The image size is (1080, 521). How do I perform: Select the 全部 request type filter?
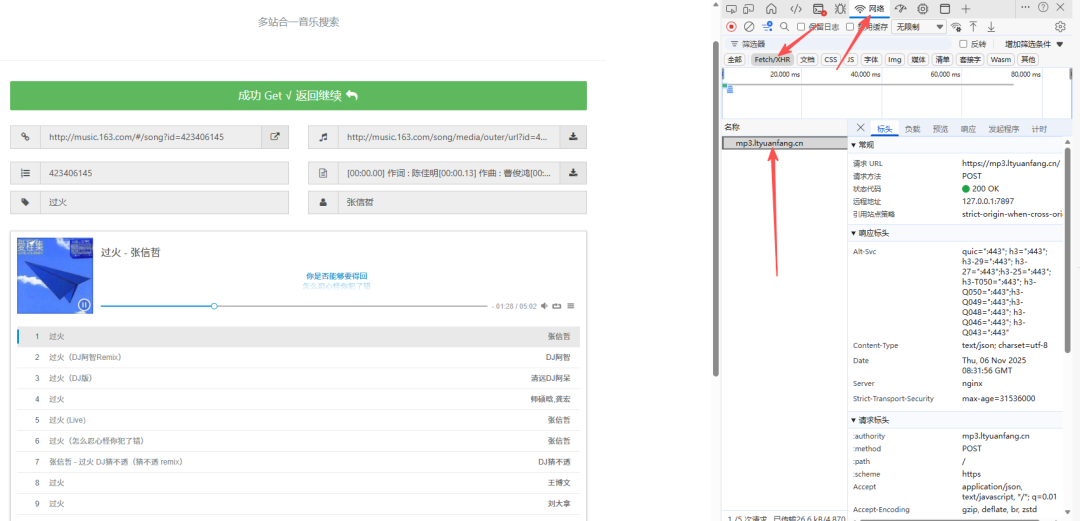pos(736,60)
